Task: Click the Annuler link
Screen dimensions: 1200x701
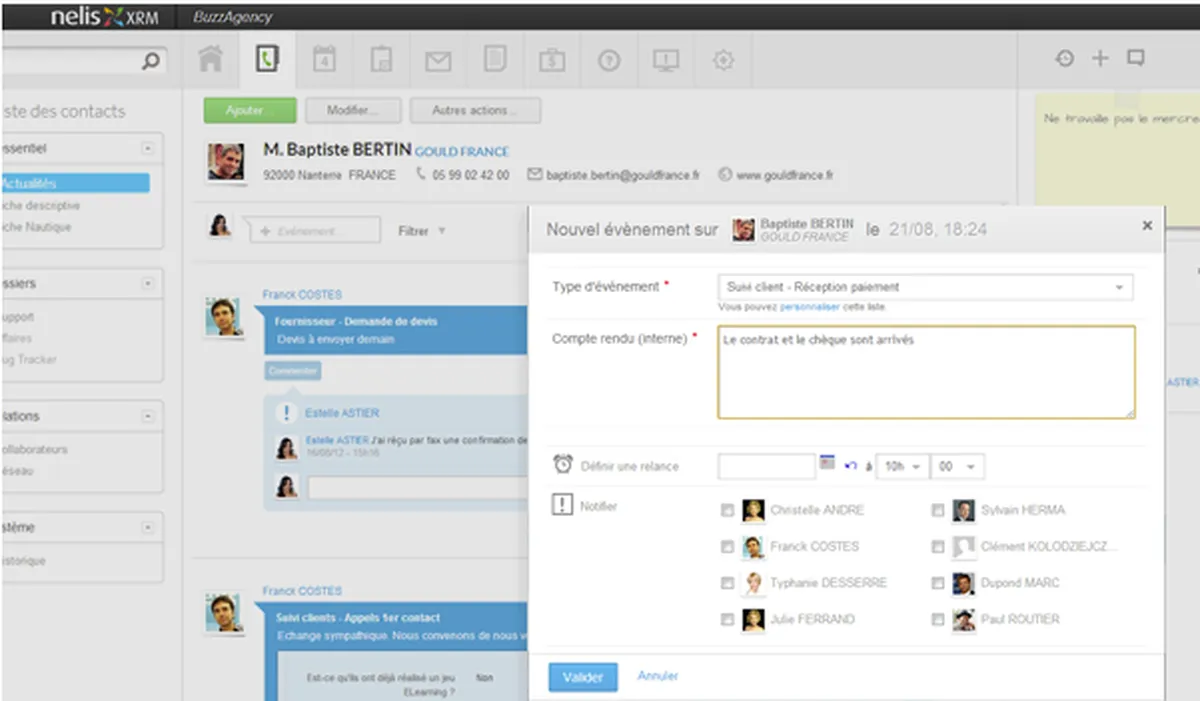Action: (658, 676)
